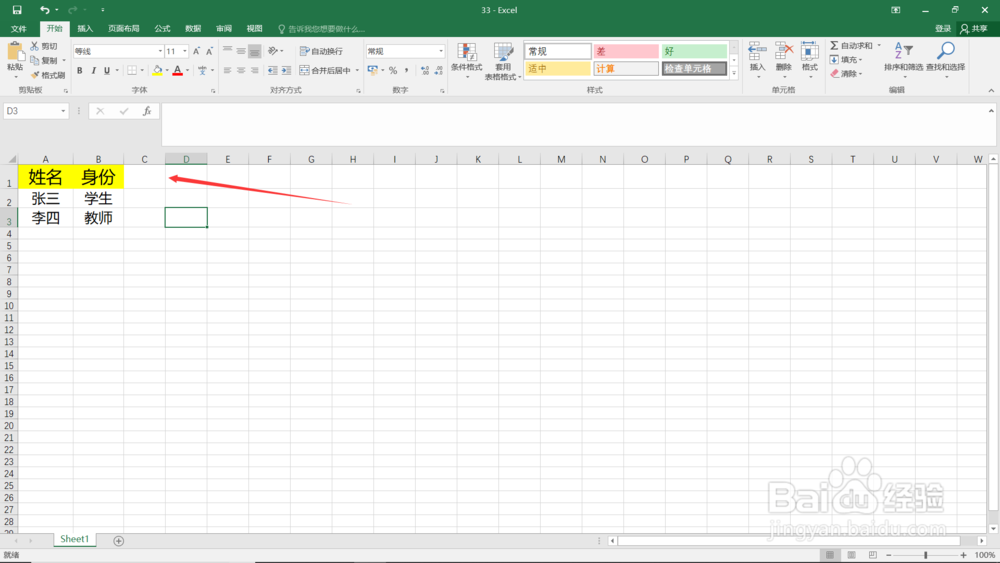Apply the 差 Bad cell style
Viewport: 1000px width, 563px height.
point(626,51)
